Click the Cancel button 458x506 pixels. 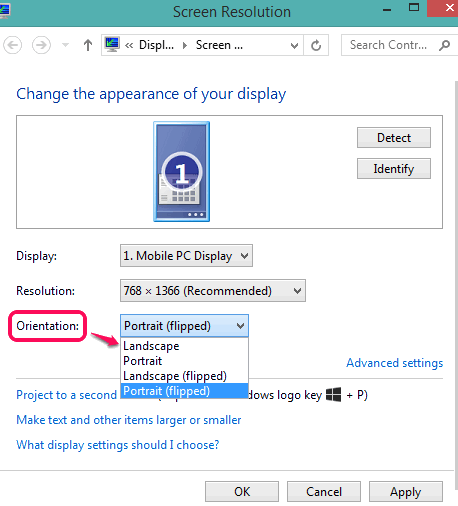click(324, 491)
